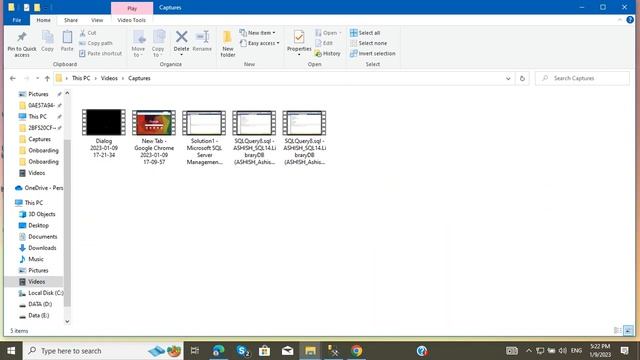Image resolution: width=640 pixels, height=360 pixels.
Task: Expand the address bar history dropdown
Action: (x=508, y=78)
